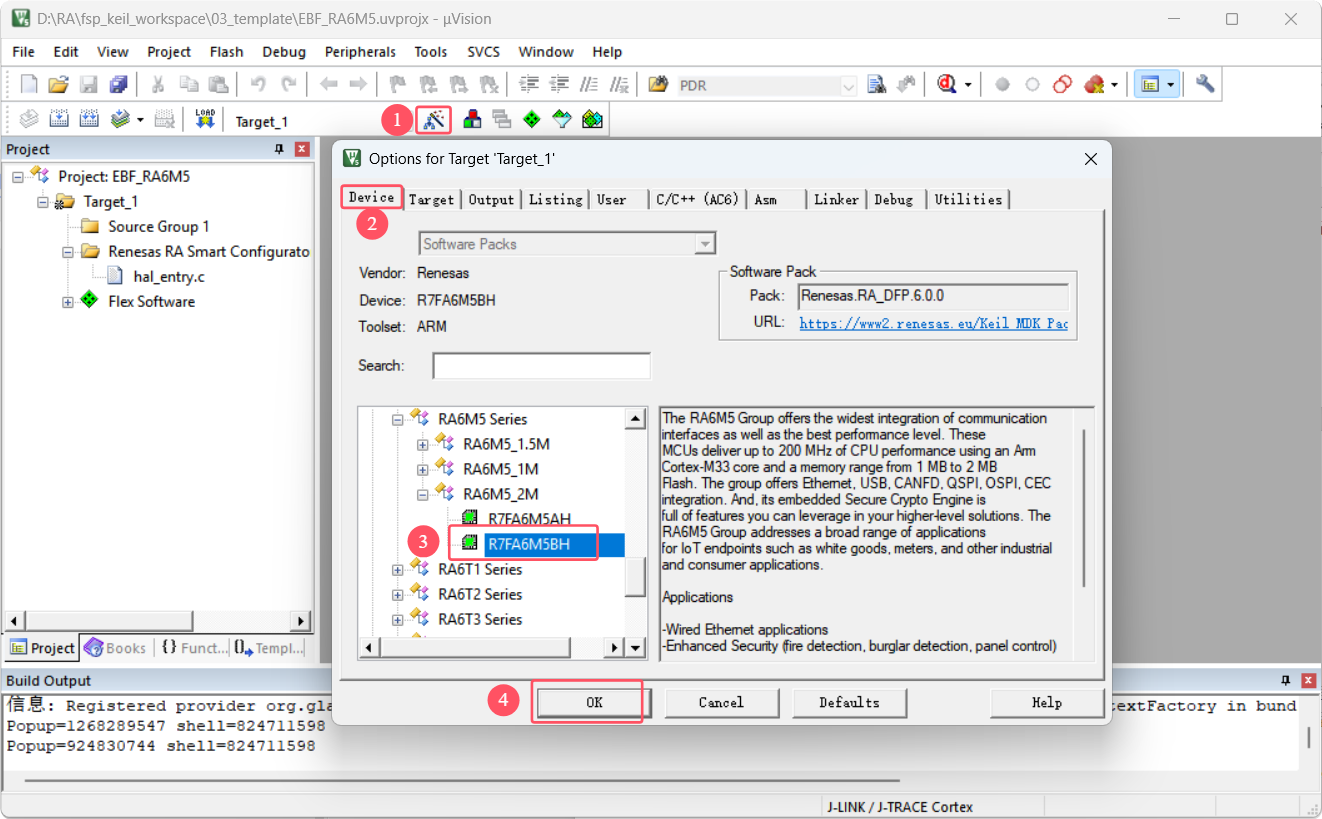Save the current file via toolbar
This screenshot has height=819, width=1322.
[89, 85]
